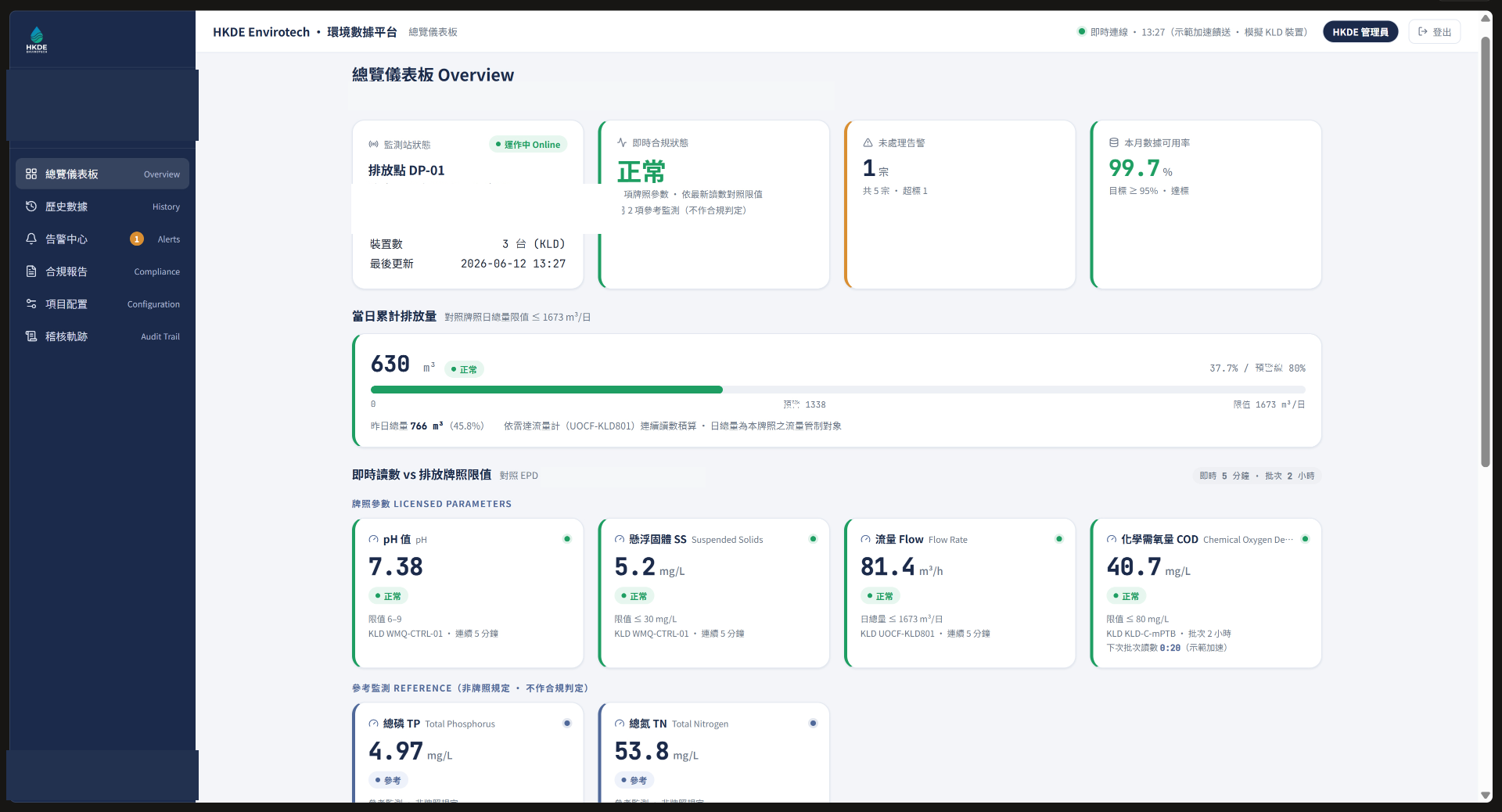
Task: Click the Alerts bell icon in sidebar
Action: click(31, 239)
